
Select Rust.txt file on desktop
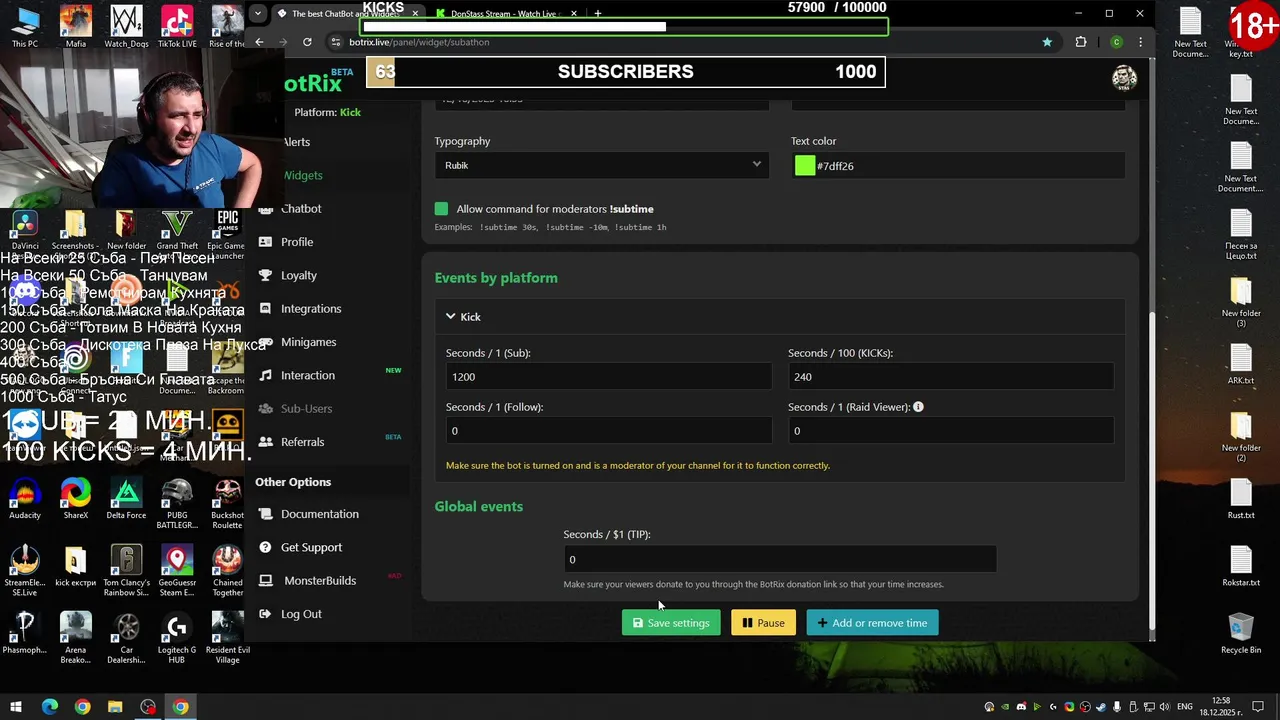coord(1241,499)
